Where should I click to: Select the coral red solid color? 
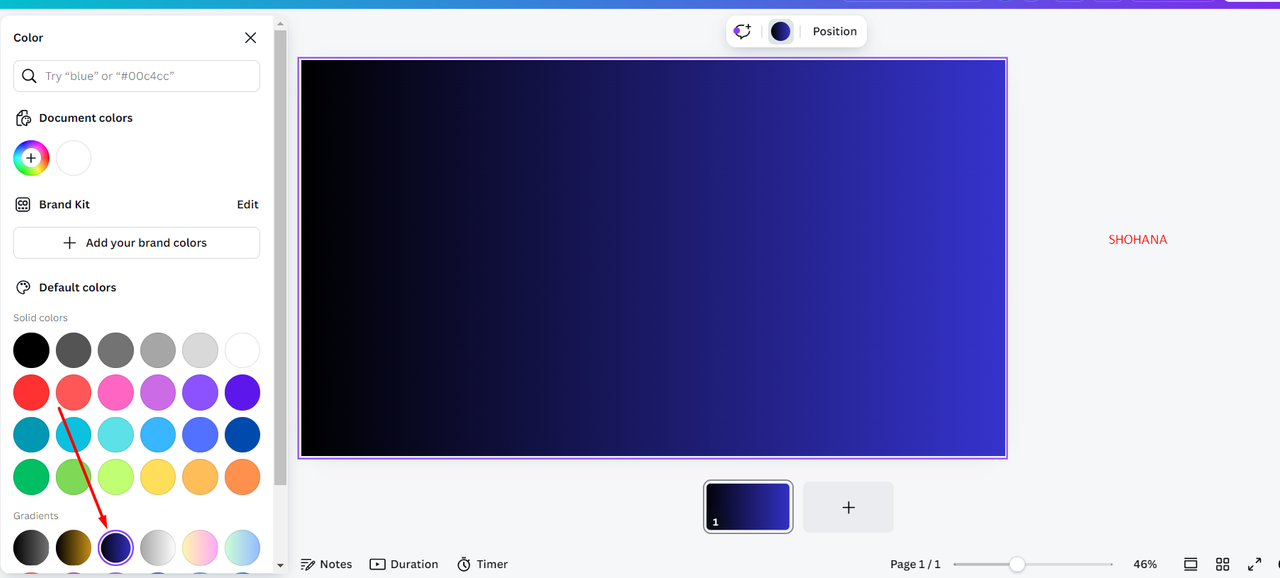pos(73,393)
